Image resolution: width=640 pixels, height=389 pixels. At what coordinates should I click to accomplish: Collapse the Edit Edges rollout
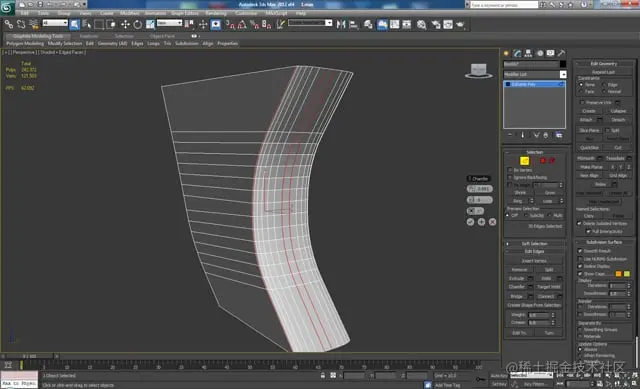[534, 251]
